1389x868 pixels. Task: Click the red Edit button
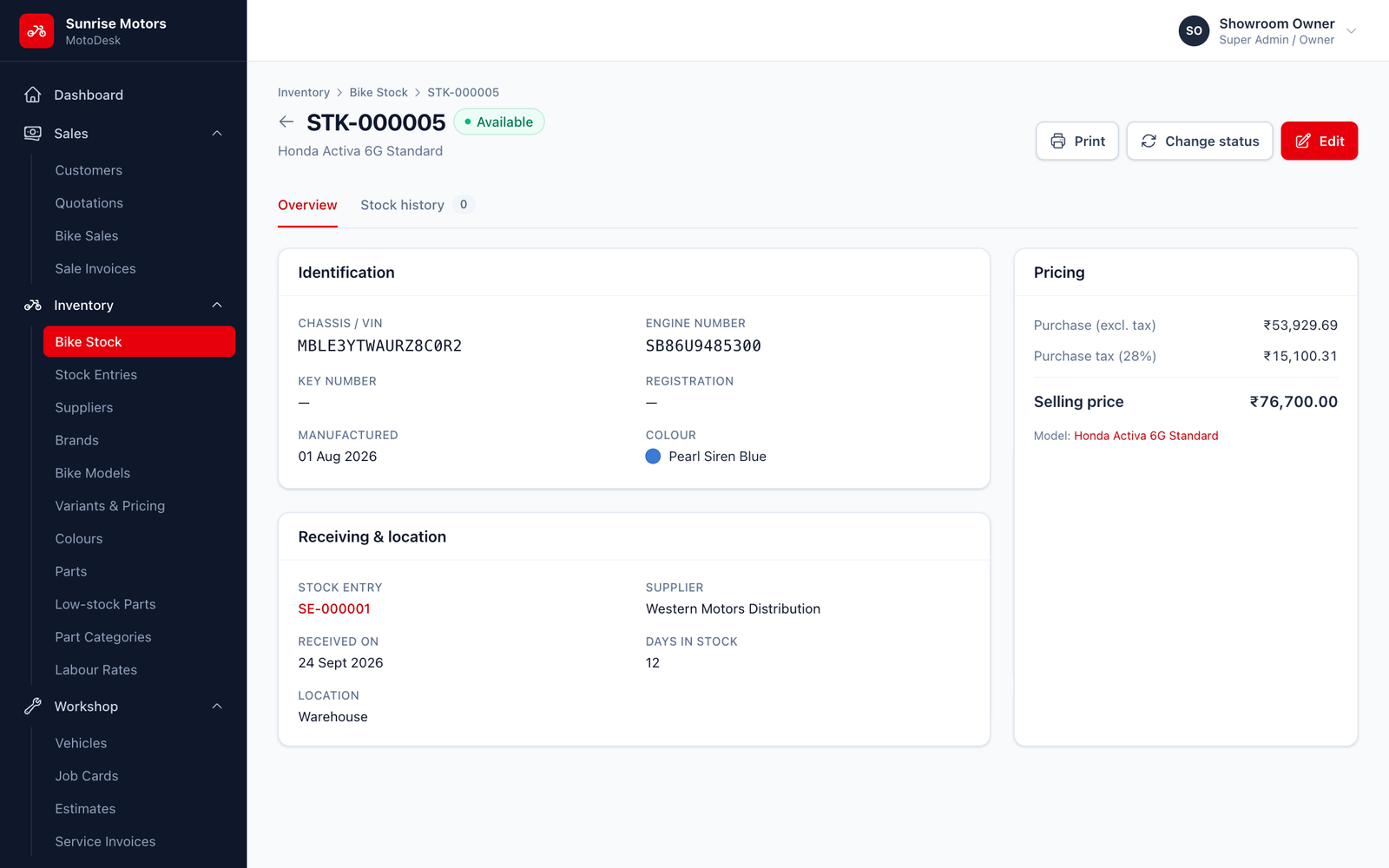pyautogui.click(x=1320, y=141)
